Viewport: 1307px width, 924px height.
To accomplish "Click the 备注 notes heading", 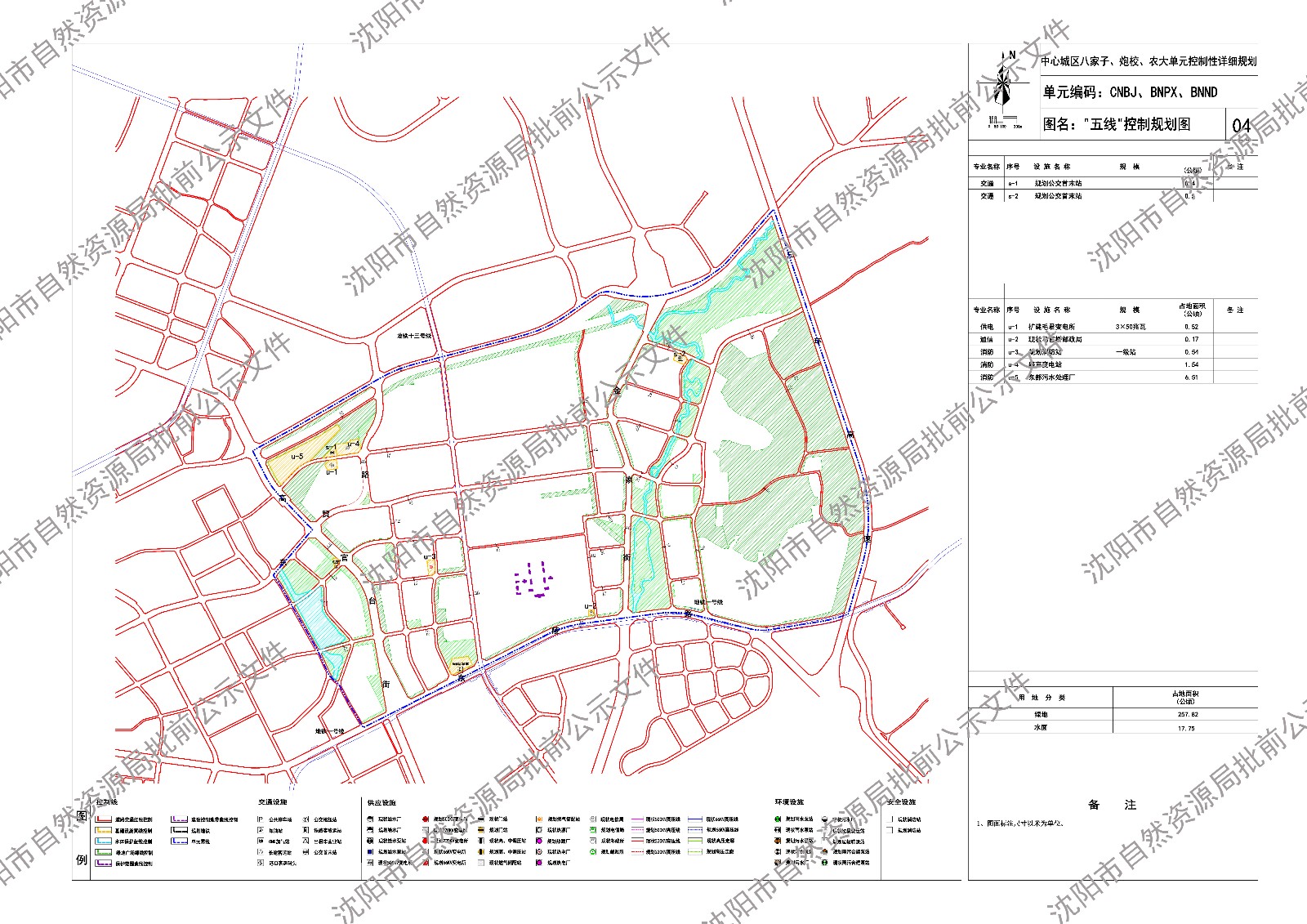I will pos(1112,806).
